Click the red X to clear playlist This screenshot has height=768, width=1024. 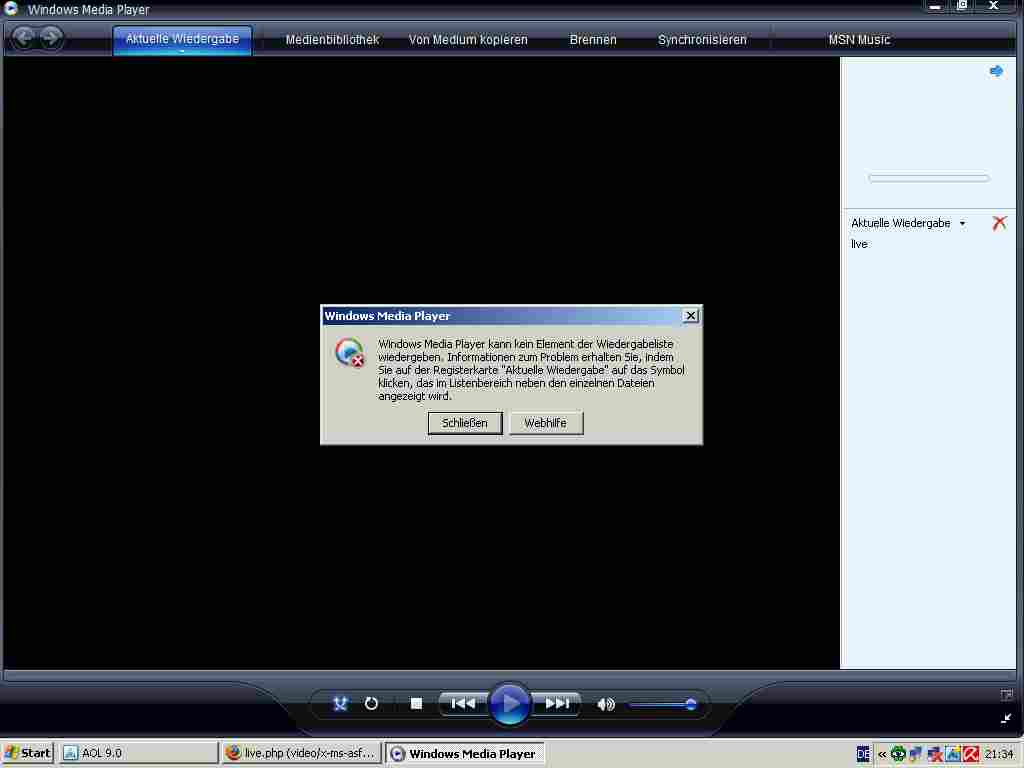coord(999,223)
